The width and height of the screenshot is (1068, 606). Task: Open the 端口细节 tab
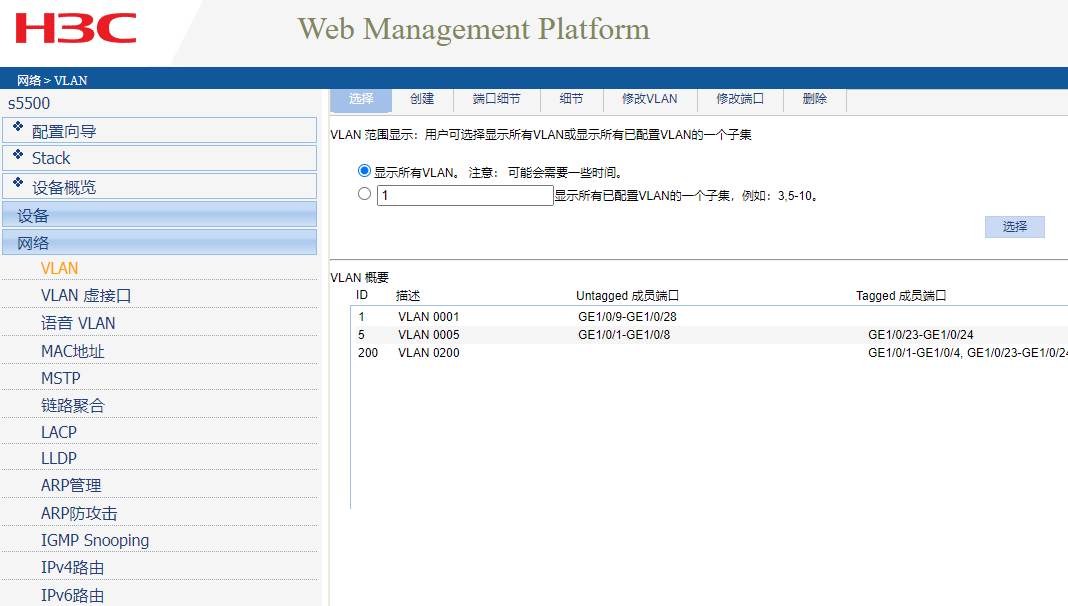coord(496,99)
